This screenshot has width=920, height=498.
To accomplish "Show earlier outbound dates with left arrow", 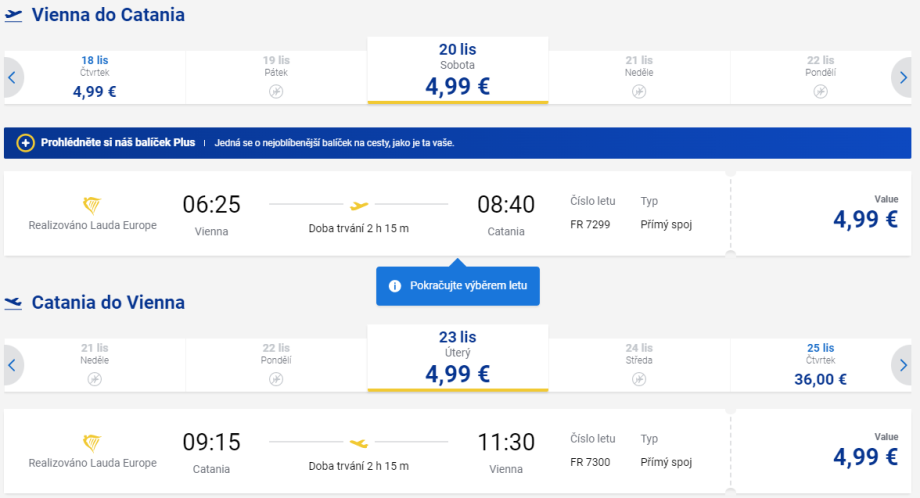I will click(12, 77).
